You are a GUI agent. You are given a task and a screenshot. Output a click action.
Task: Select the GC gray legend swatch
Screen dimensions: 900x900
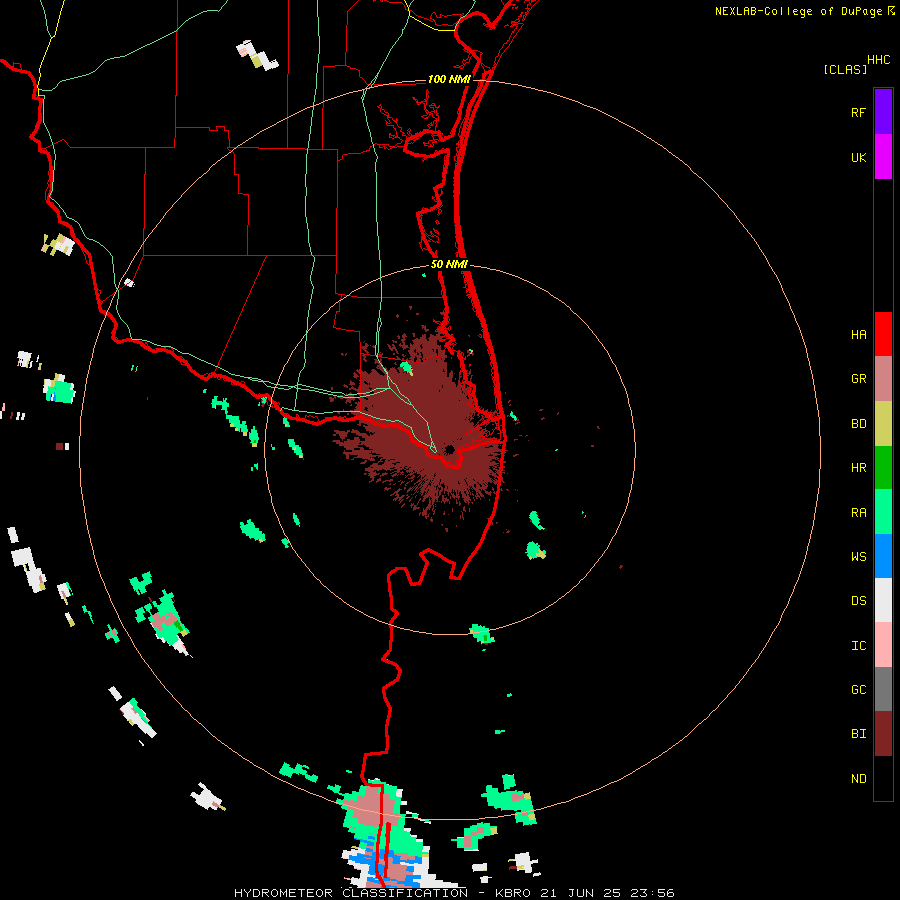883,689
